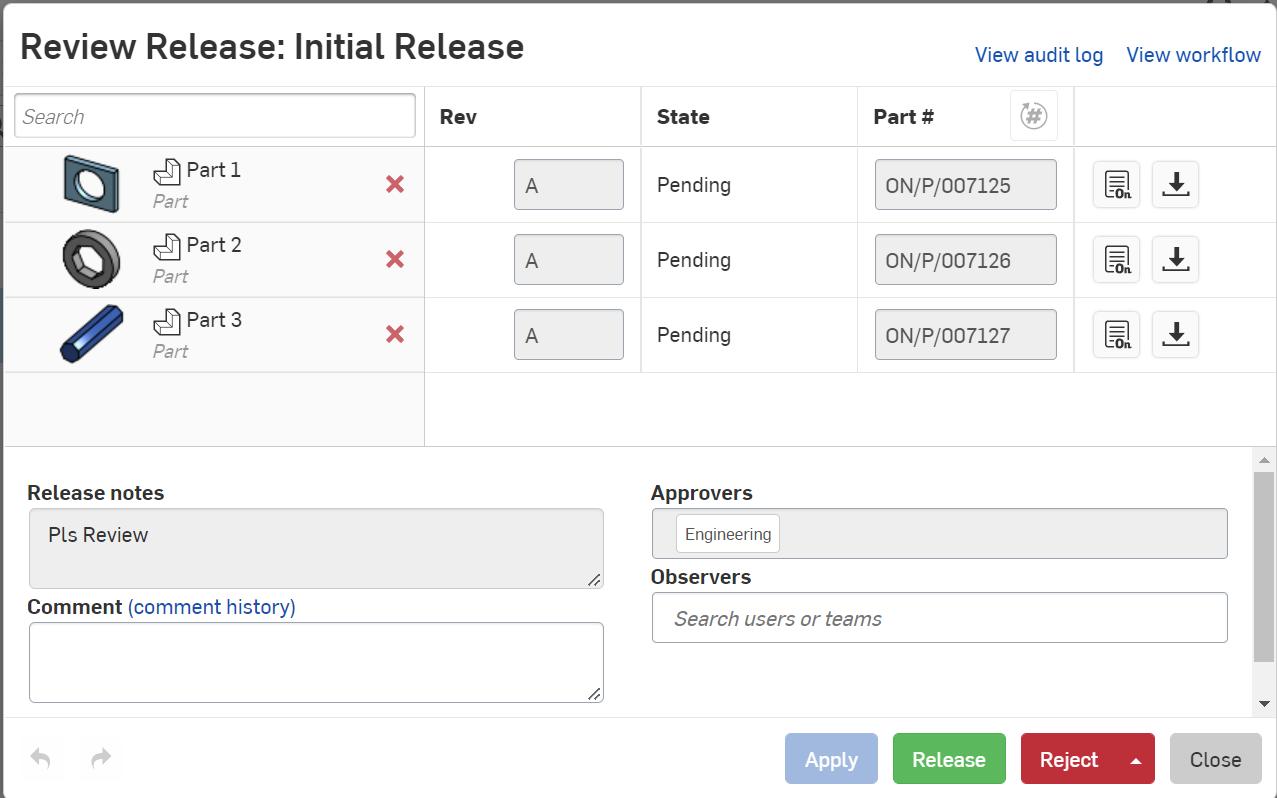Click the undo arrow icon

pyautogui.click(x=42, y=759)
